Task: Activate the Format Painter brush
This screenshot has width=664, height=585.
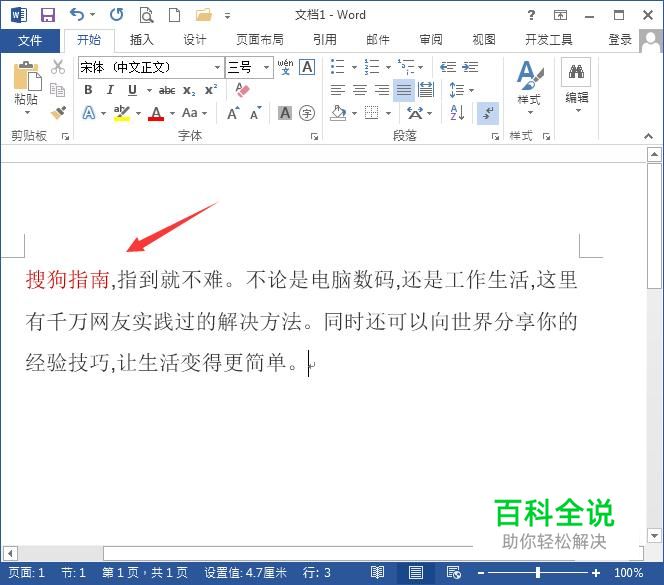Action: 58,112
